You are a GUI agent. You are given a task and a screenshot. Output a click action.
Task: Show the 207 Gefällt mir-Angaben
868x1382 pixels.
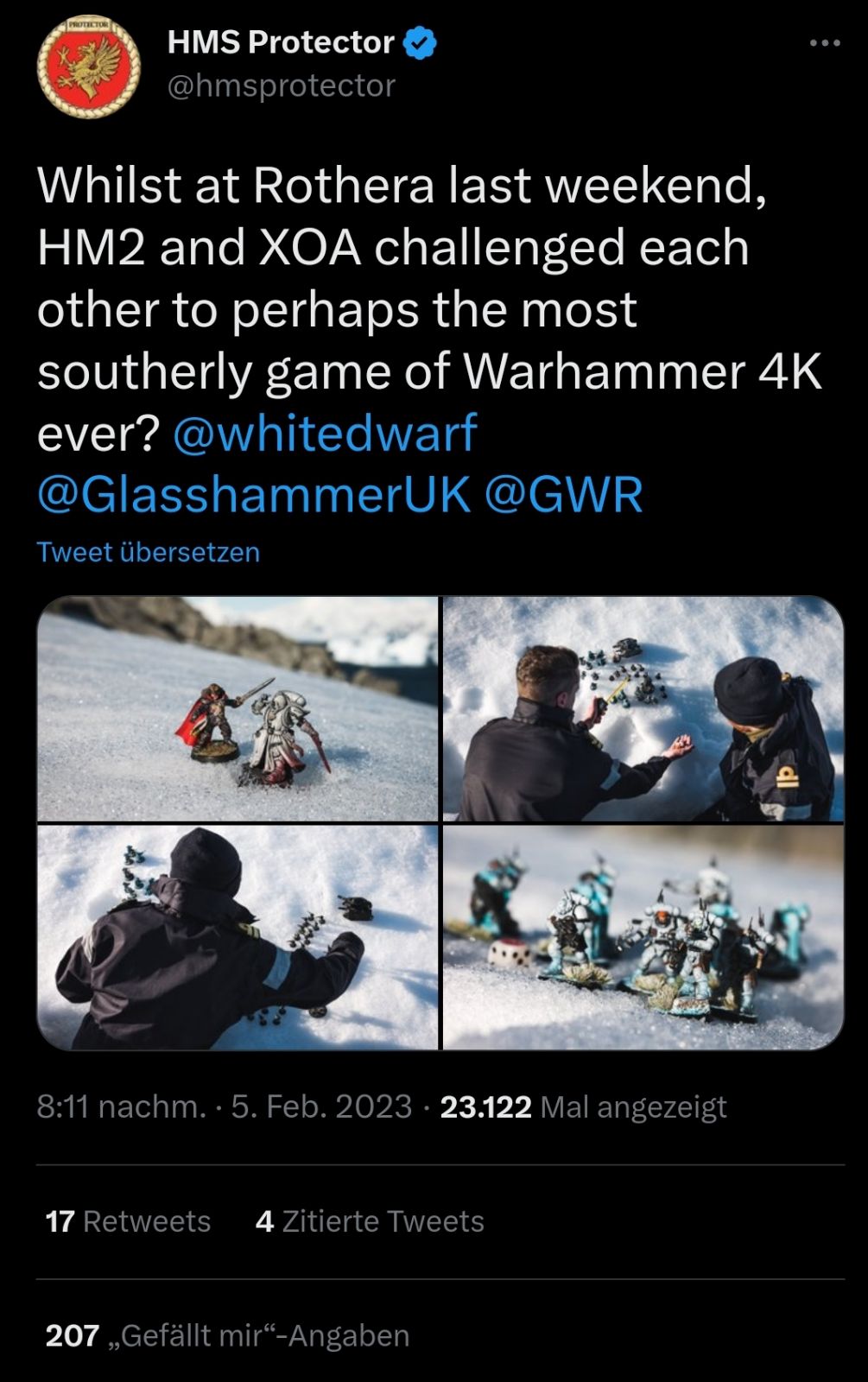(x=227, y=1335)
